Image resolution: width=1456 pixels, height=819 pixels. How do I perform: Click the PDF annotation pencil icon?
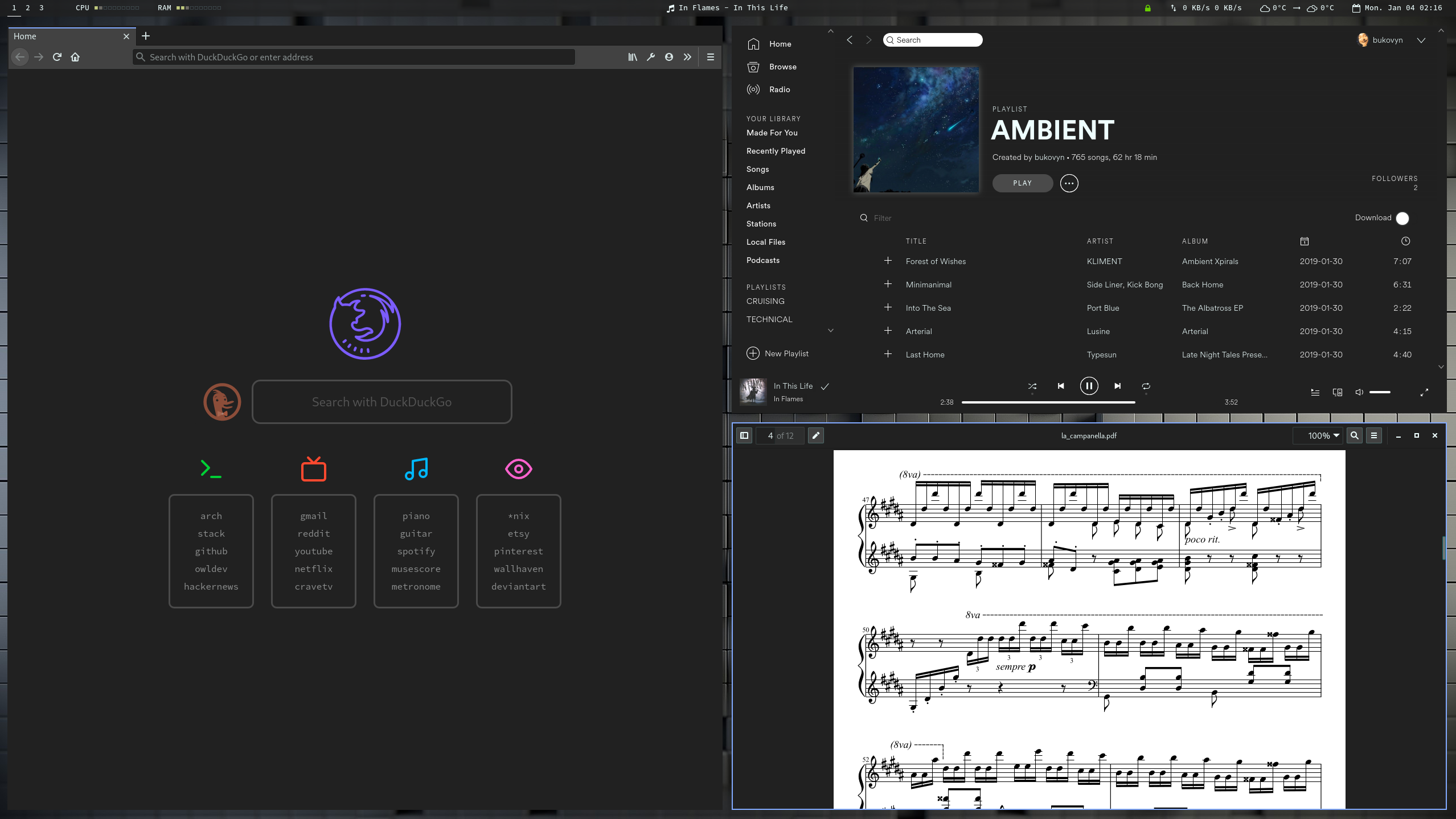click(x=815, y=435)
